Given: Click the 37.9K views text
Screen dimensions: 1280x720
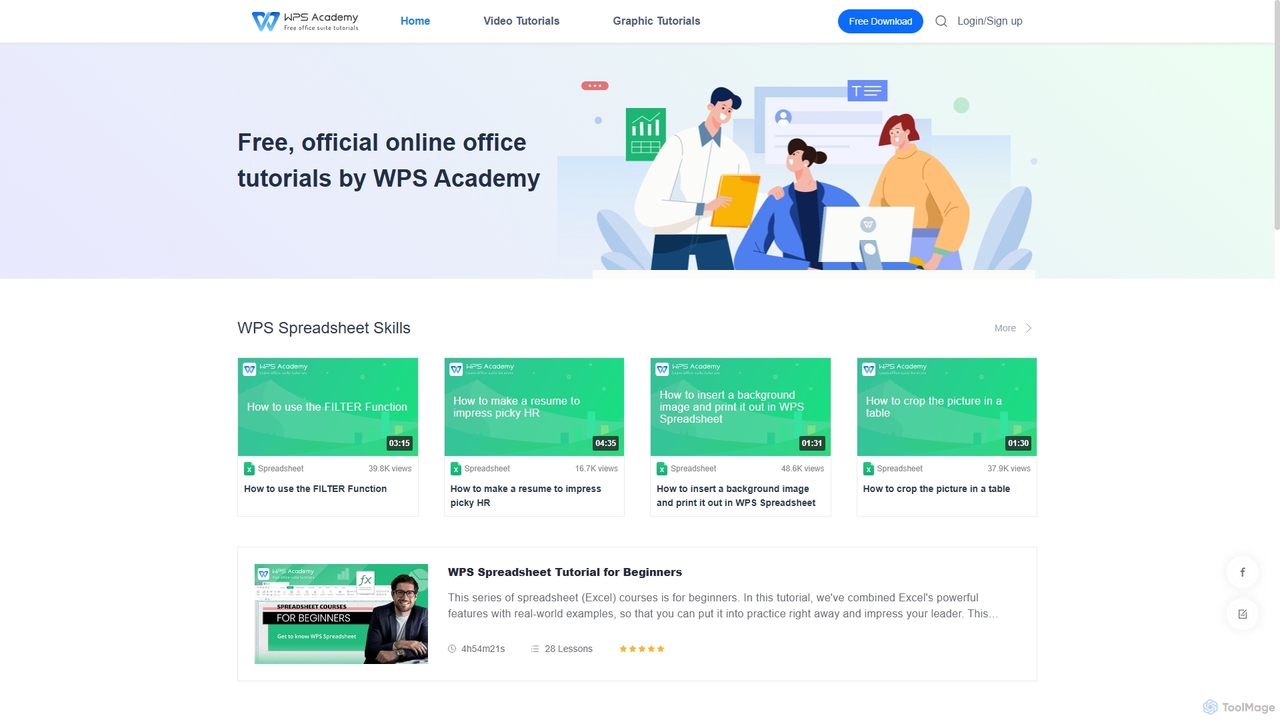Looking at the screenshot, I should click(1009, 469).
